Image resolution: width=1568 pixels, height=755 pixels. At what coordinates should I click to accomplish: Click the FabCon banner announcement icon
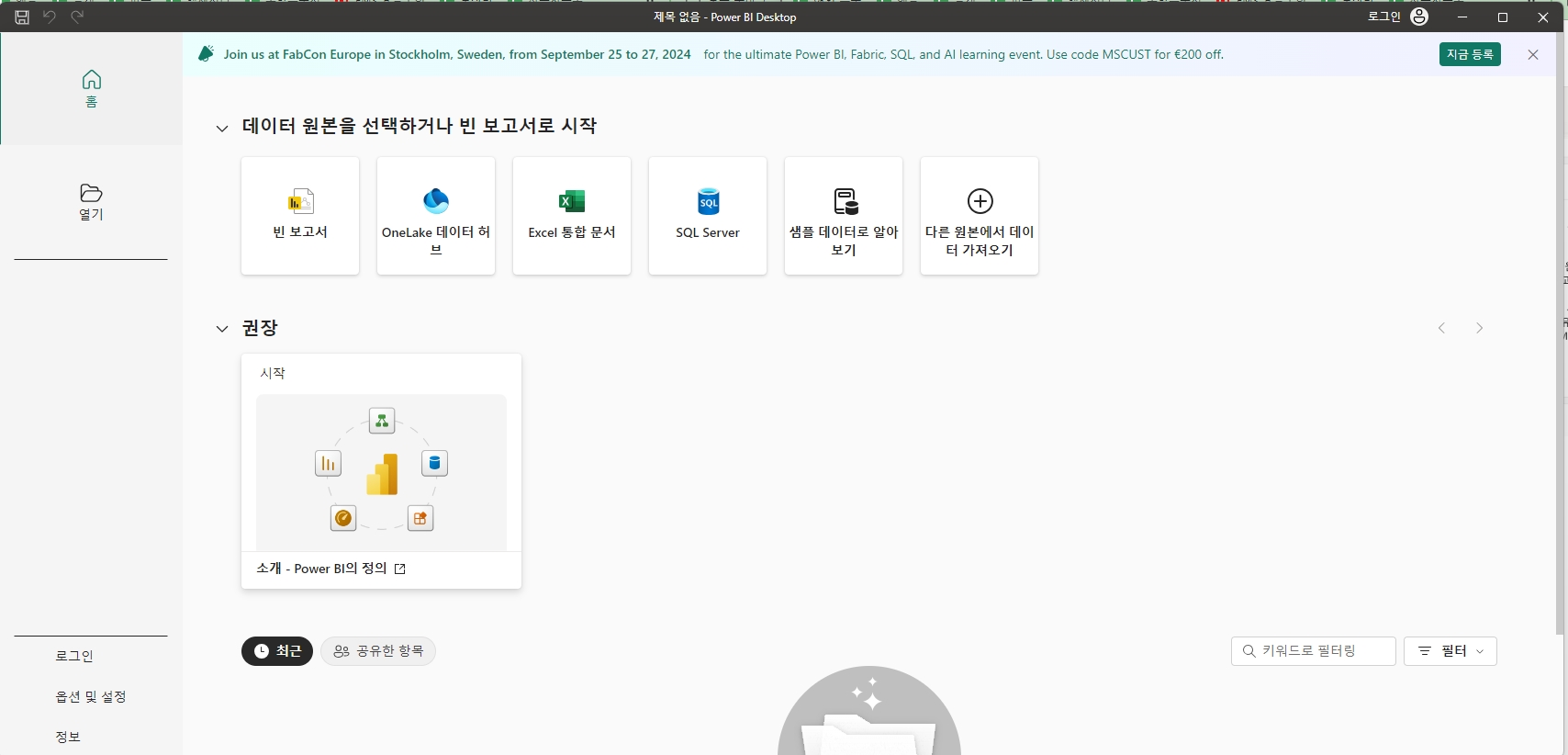point(206,54)
